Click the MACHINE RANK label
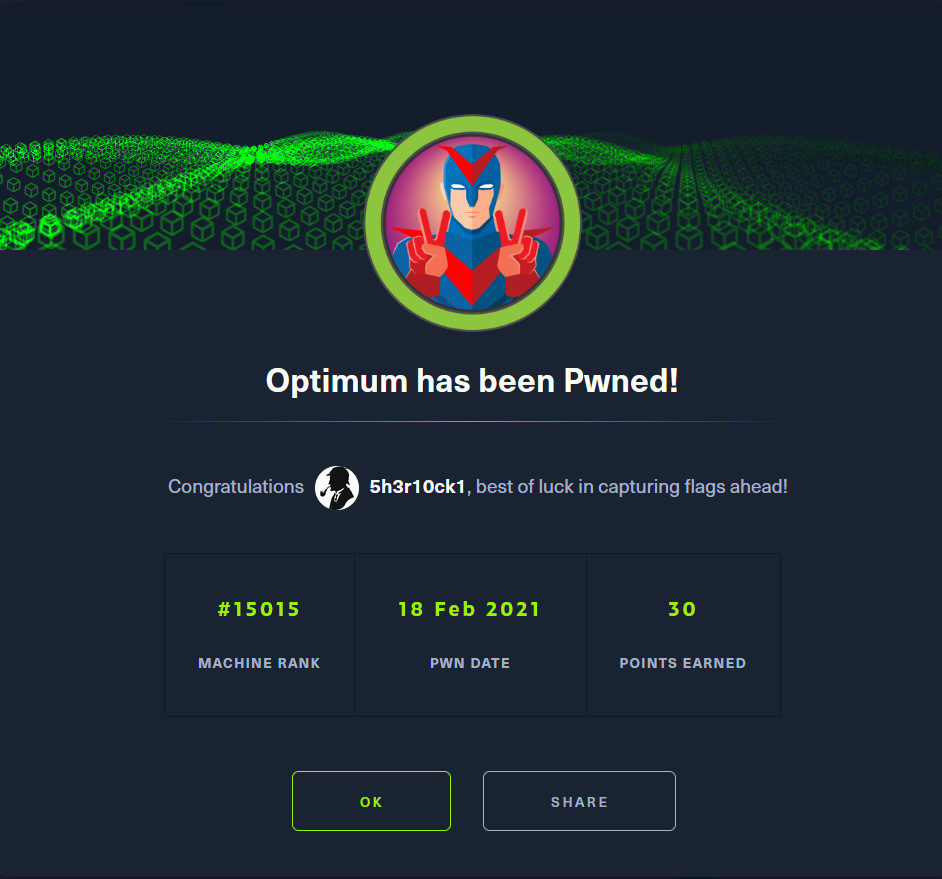This screenshot has width=942, height=879. tap(259, 663)
